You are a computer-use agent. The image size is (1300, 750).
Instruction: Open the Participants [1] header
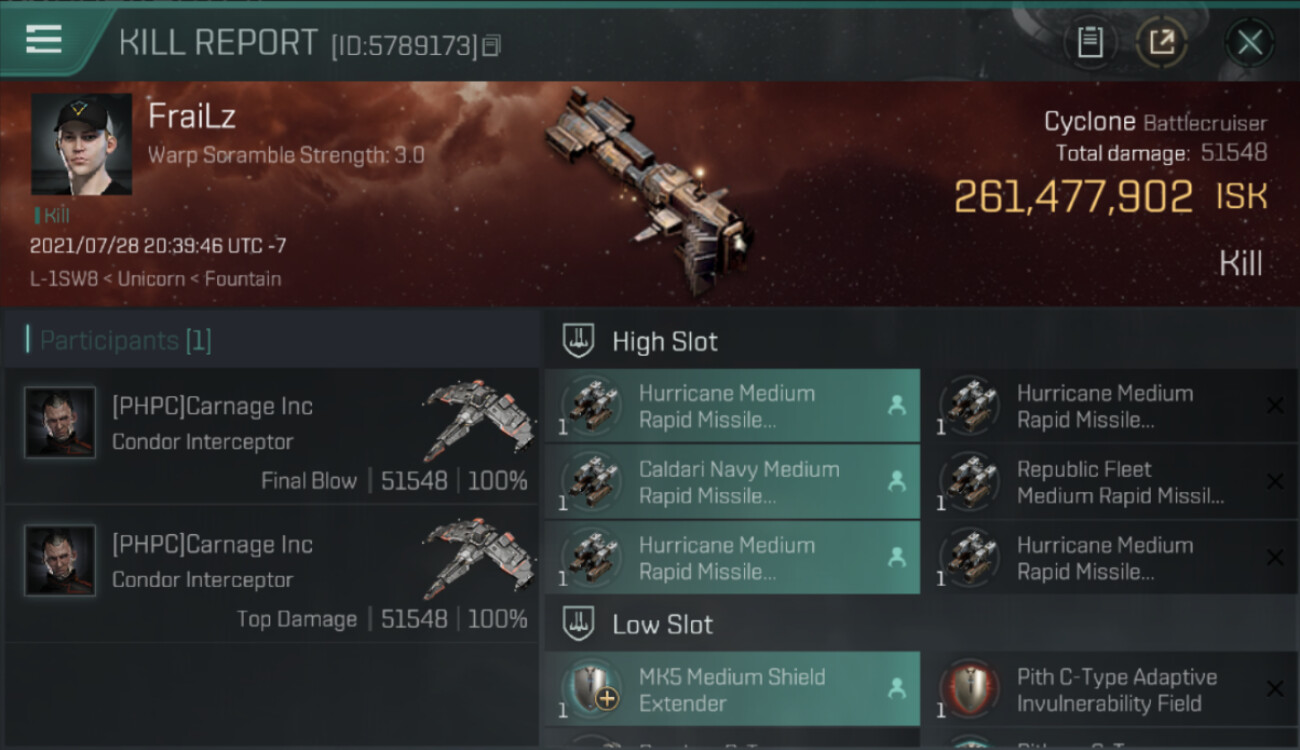click(125, 340)
